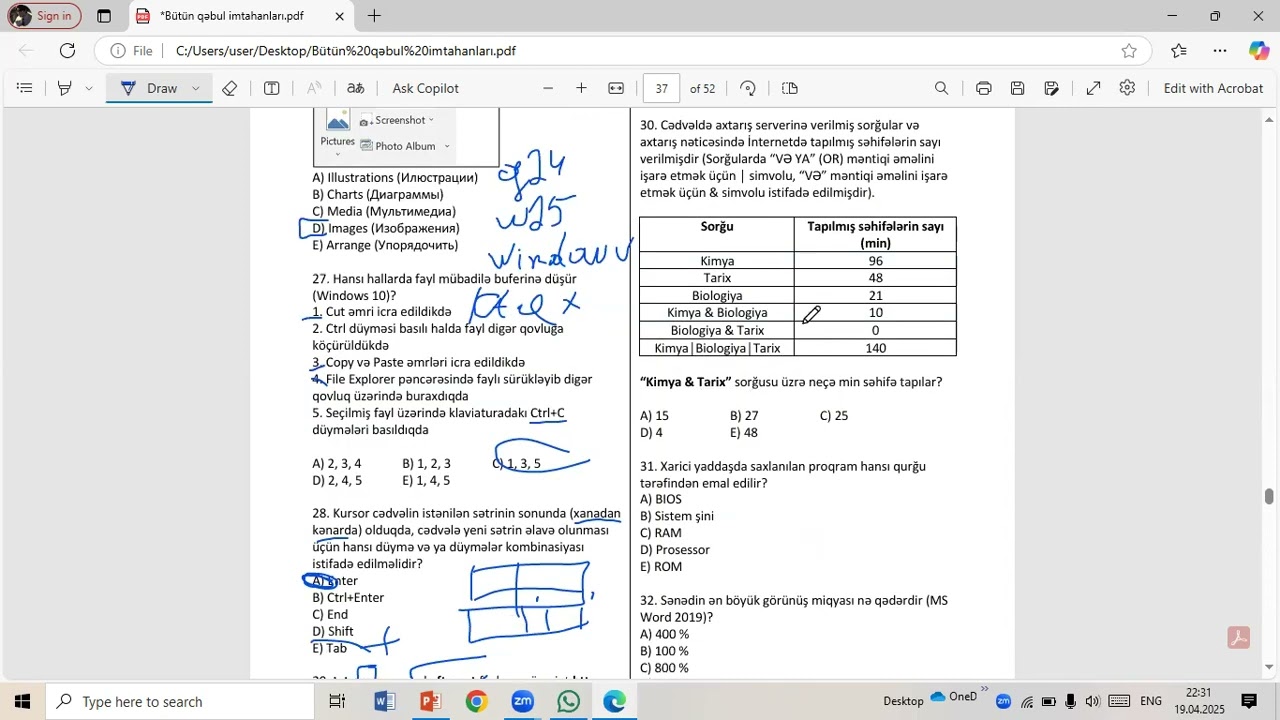Open PowerPoint from the taskbar
This screenshot has width=1280, height=720.
pyautogui.click(x=431, y=702)
